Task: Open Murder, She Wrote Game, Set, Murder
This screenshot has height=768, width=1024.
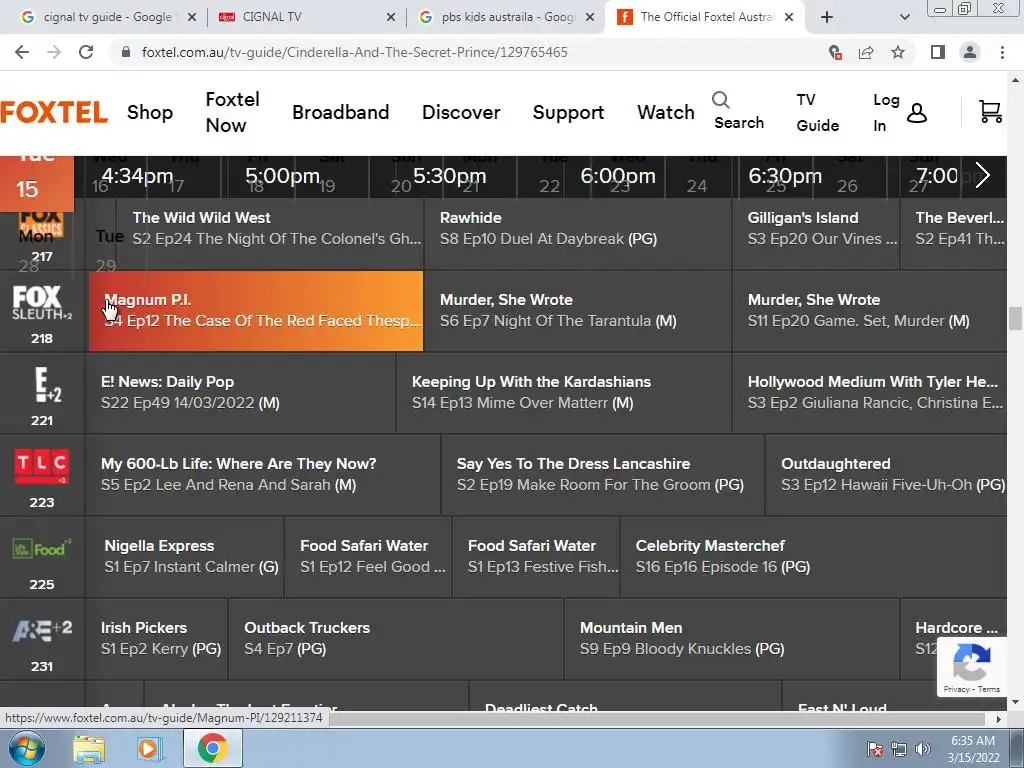Action: (x=870, y=311)
